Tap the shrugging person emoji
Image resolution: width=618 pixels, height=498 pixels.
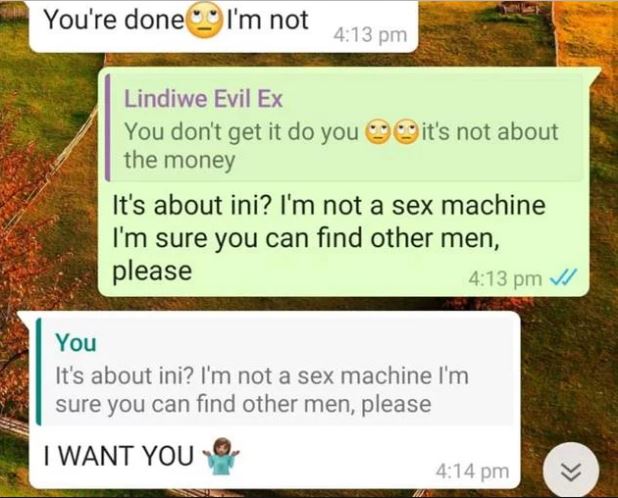coord(221,455)
